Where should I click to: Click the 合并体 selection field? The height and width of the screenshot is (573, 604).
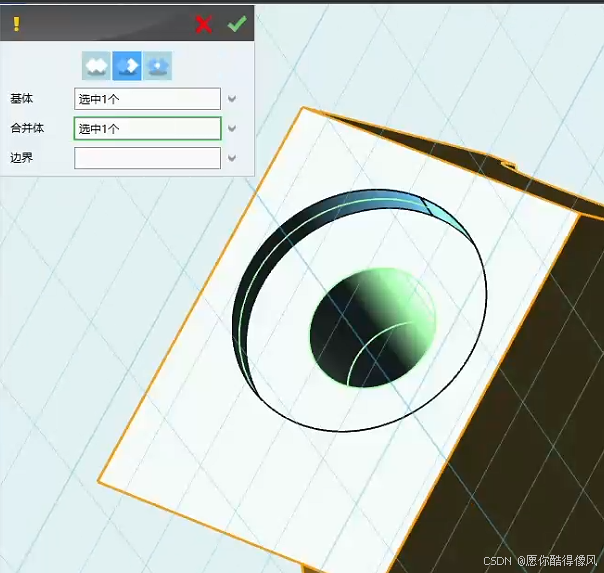pyautogui.click(x=148, y=128)
